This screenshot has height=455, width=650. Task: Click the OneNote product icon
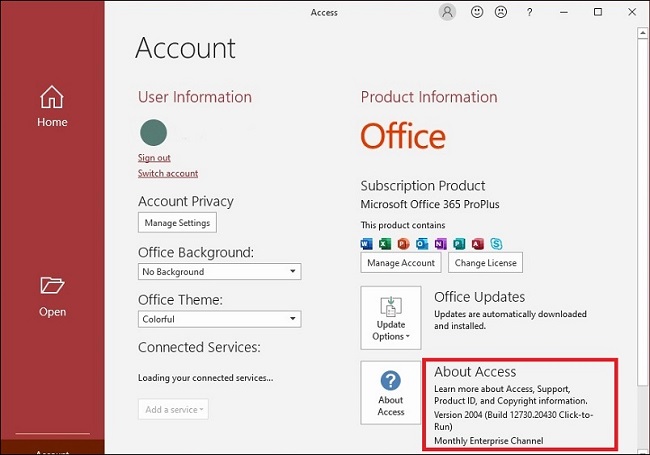[x=441, y=244]
